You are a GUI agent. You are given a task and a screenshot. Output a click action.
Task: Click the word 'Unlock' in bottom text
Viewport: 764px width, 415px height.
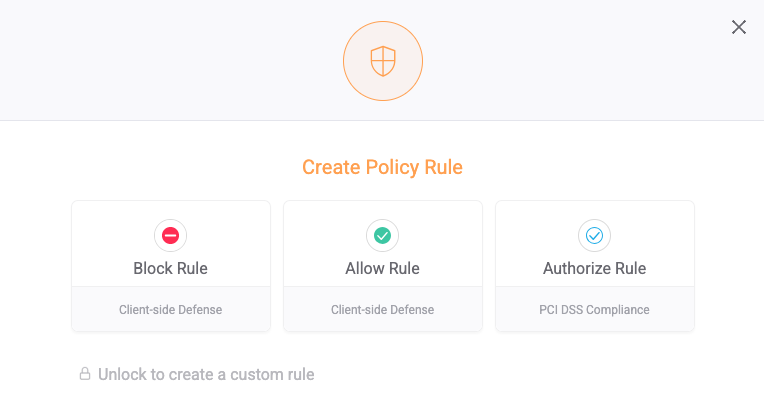(122, 374)
